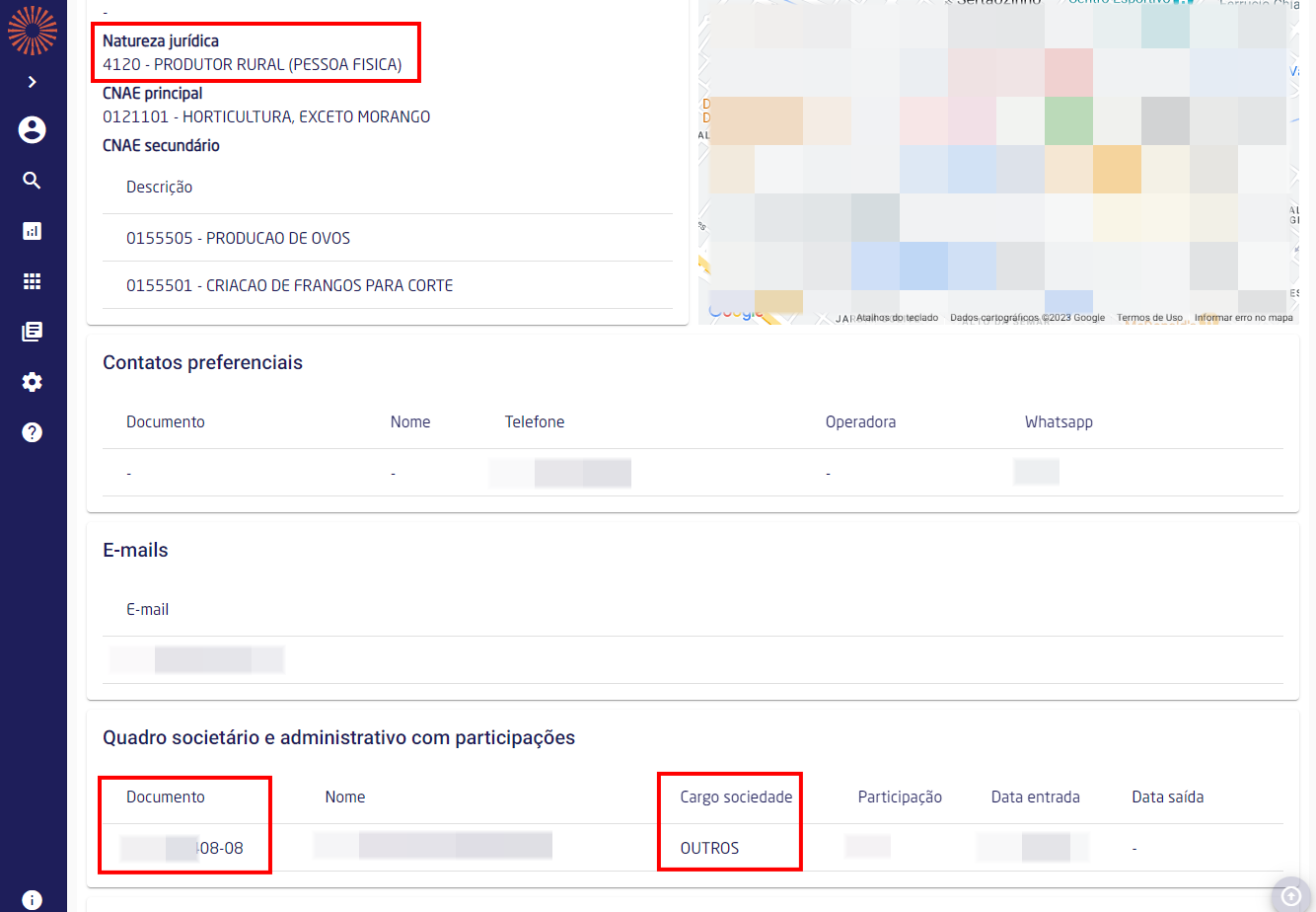
Task: Click '0155501 - CRIACAO DE FRANGOS PARA CORTE' row
Action: tap(388, 285)
